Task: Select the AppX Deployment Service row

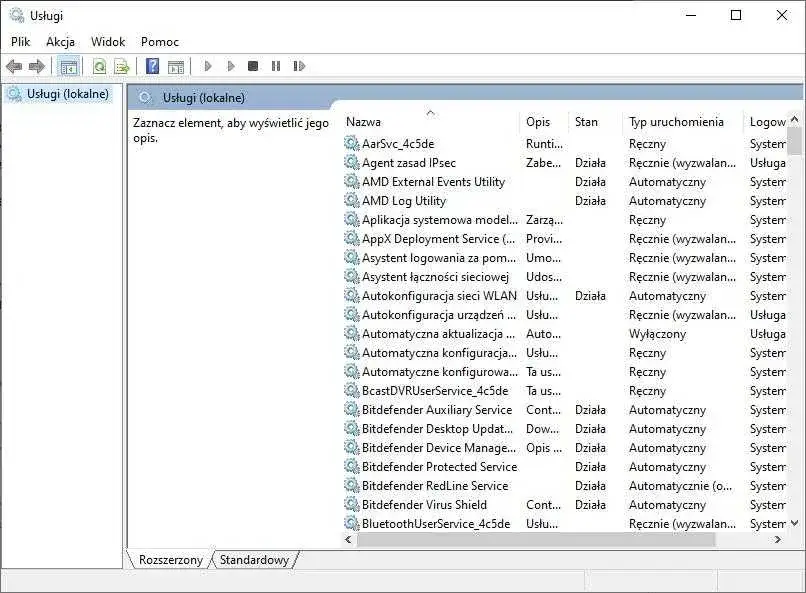Action: coord(564,238)
